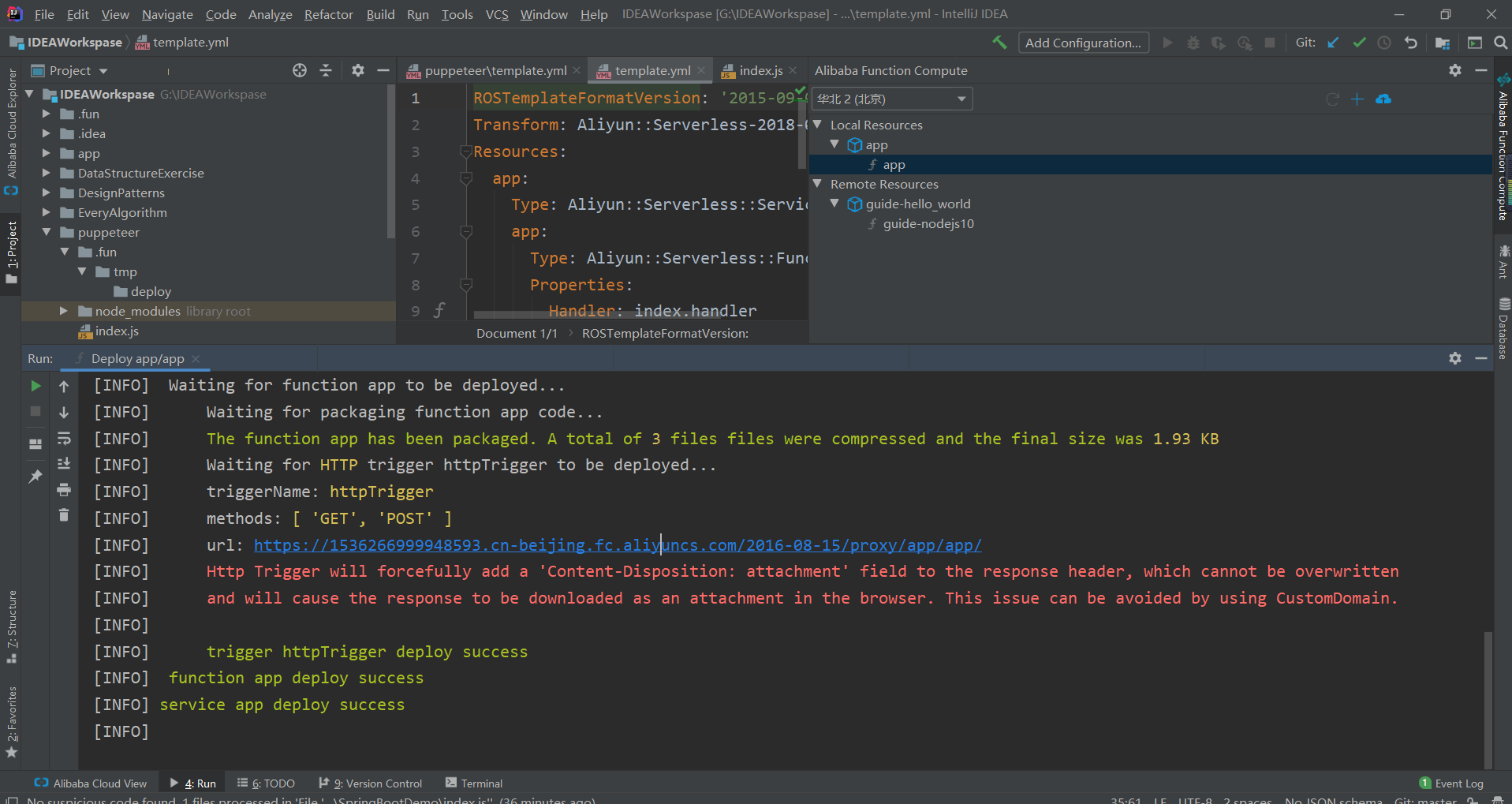Click the Git revert arrow icon
1512x804 pixels.
(x=1411, y=43)
